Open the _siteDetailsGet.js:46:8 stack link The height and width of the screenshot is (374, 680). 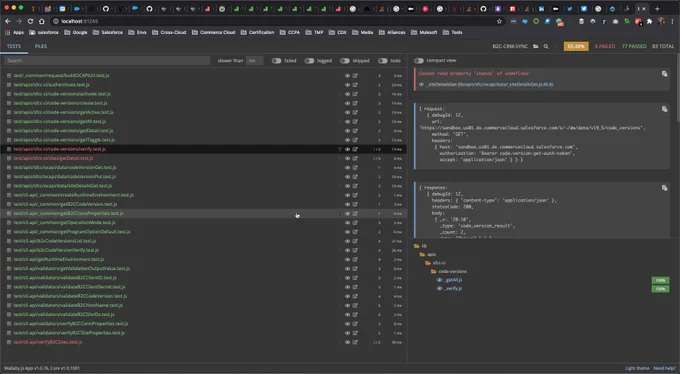tap(506, 85)
